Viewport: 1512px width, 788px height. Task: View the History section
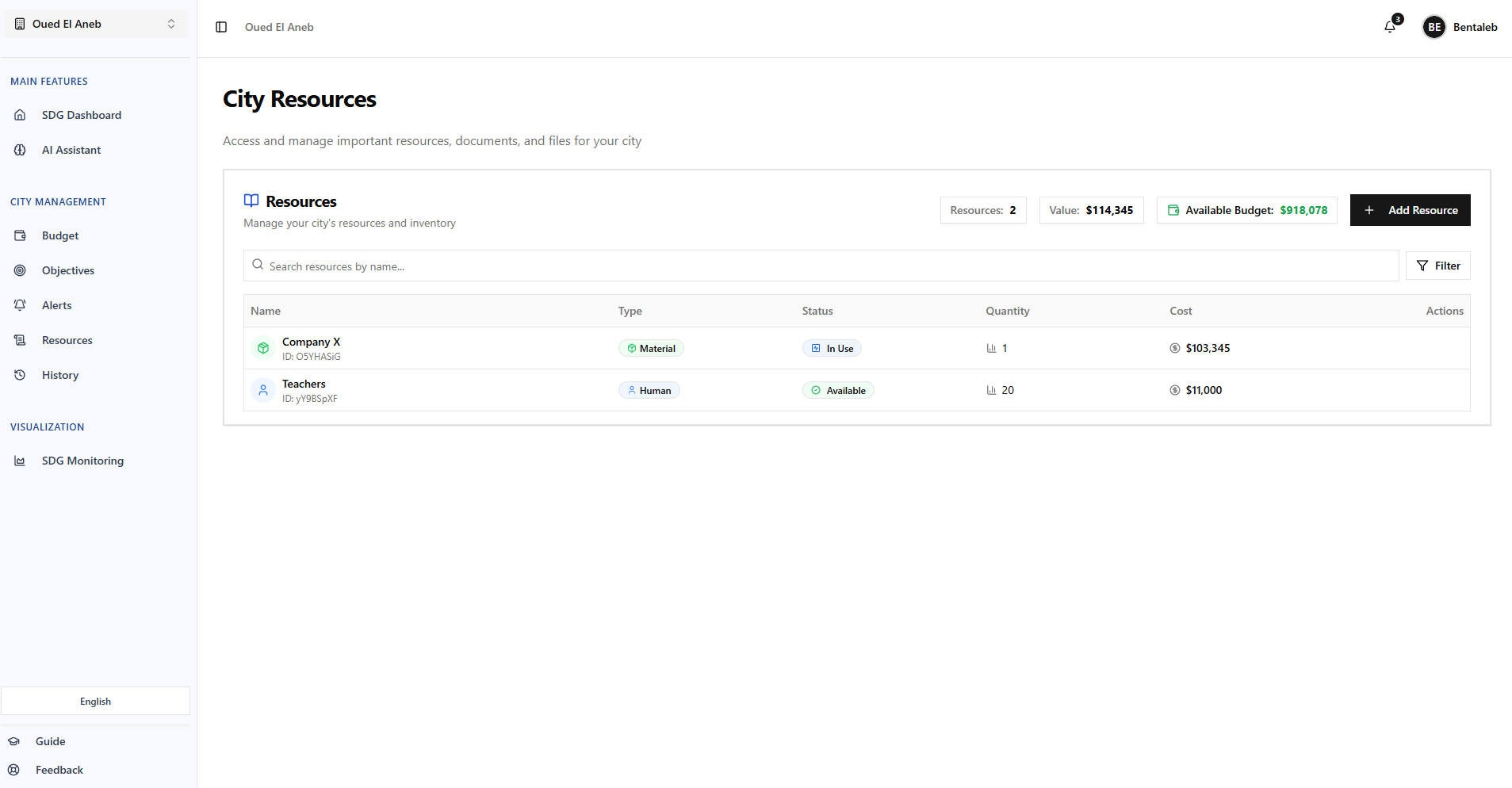60,374
